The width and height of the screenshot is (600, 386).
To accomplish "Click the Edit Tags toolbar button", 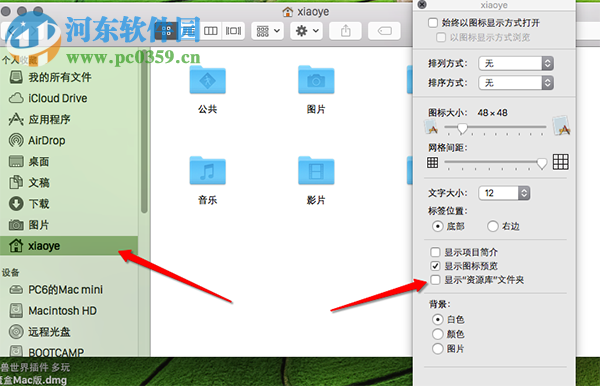I will pyautogui.click(x=384, y=31).
